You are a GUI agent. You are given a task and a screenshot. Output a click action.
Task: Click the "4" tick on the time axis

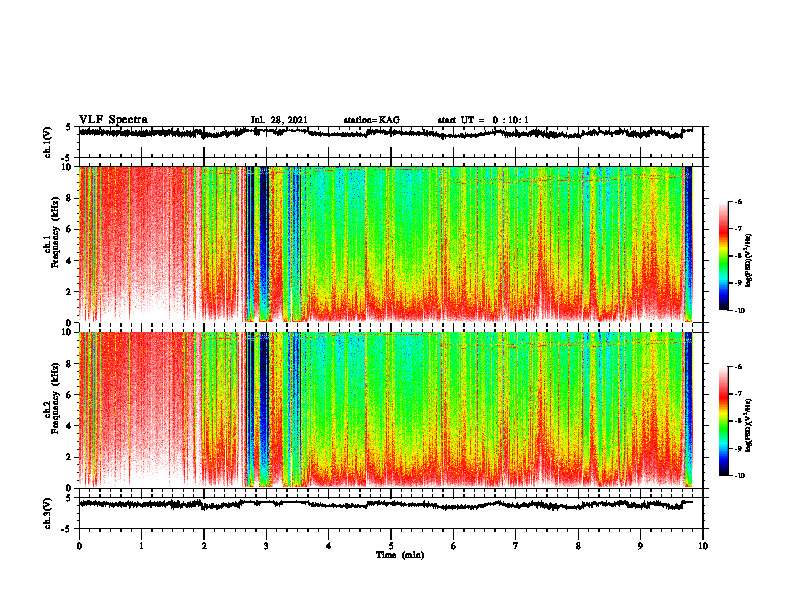[329, 546]
